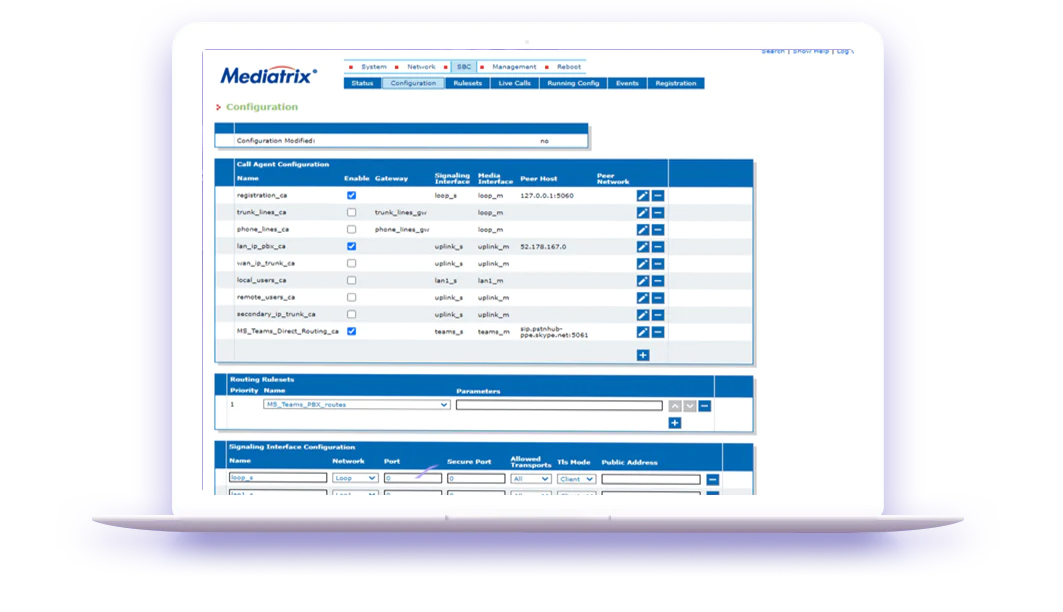
Task: Remove the lan_ip_pbx_ca call agent
Action: coord(658,247)
